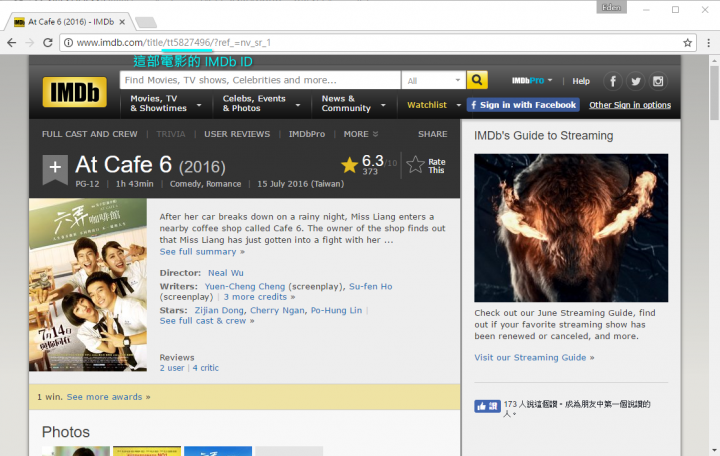This screenshot has height=456, width=720.
Task: Expand the Watchlist dropdown arrow
Action: (x=458, y=105)
